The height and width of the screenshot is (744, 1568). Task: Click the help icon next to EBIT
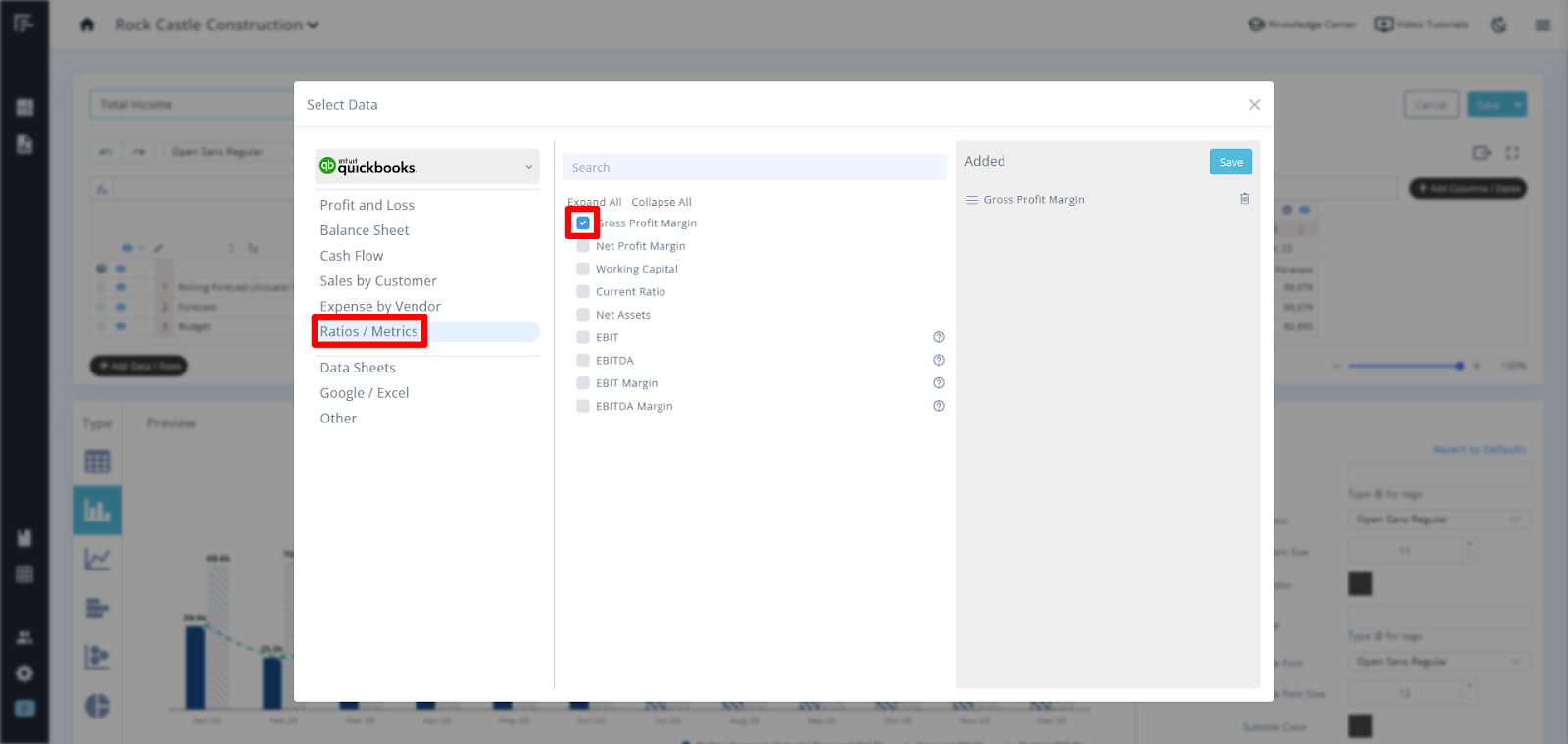tap(938, 337)
